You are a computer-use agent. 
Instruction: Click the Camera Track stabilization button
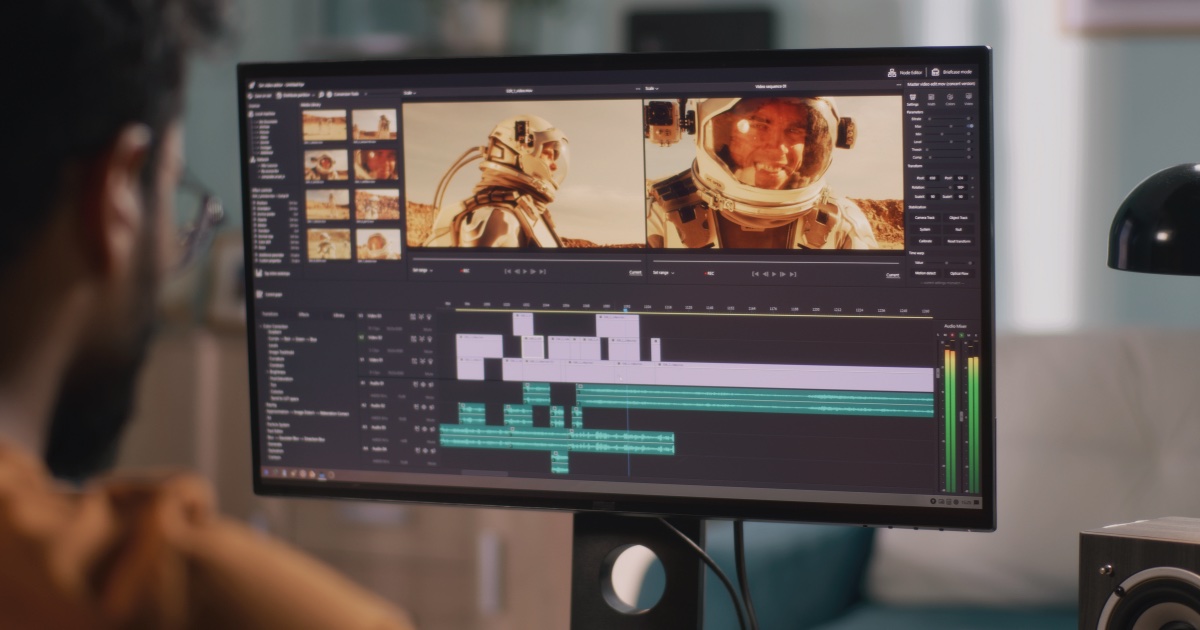pyautogui.click(x=924, y=218)
